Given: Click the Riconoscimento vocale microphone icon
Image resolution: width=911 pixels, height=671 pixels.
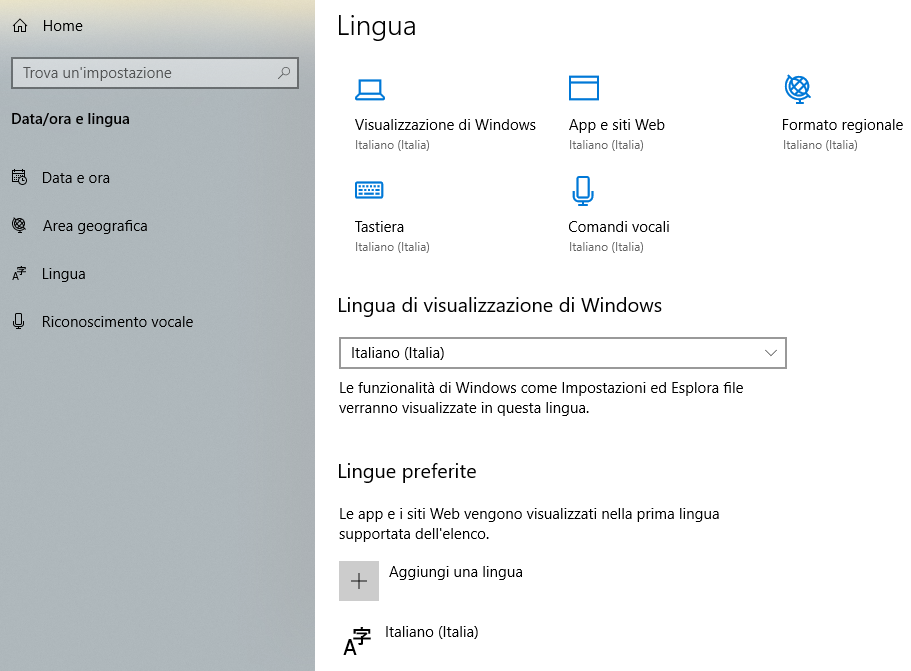Looking at the screenshot, I should click(19, 321).
